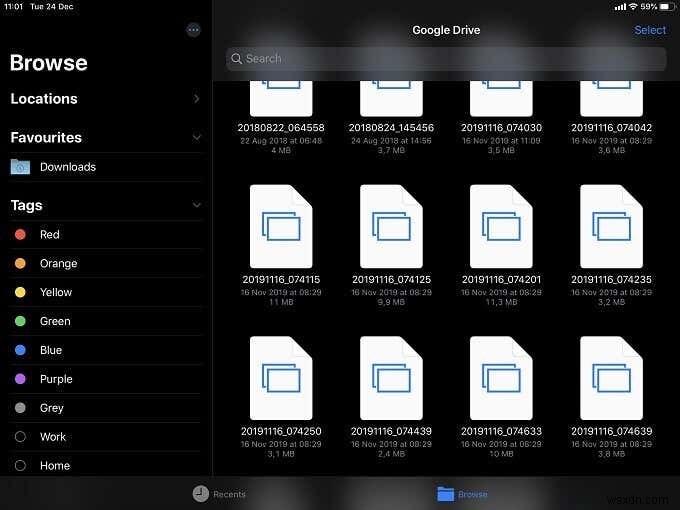Click the Browse folder icon
This screenshot has height=510, width=680.
click(445, 494)
